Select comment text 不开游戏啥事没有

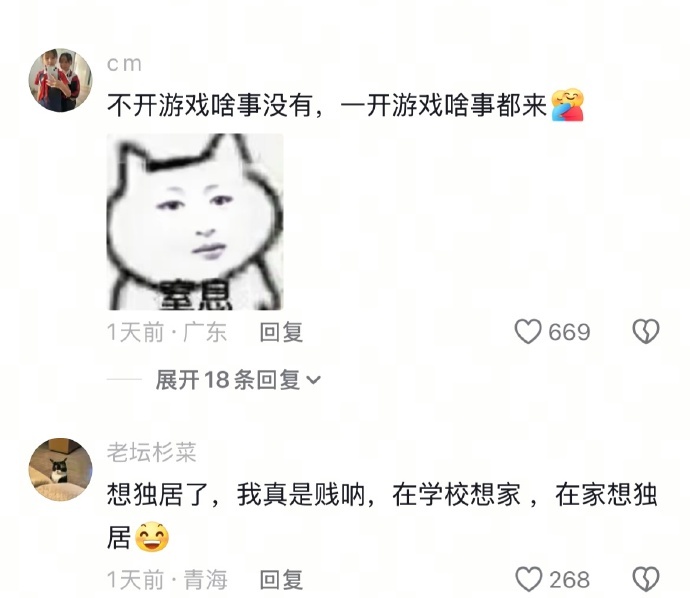pos(210,106)
